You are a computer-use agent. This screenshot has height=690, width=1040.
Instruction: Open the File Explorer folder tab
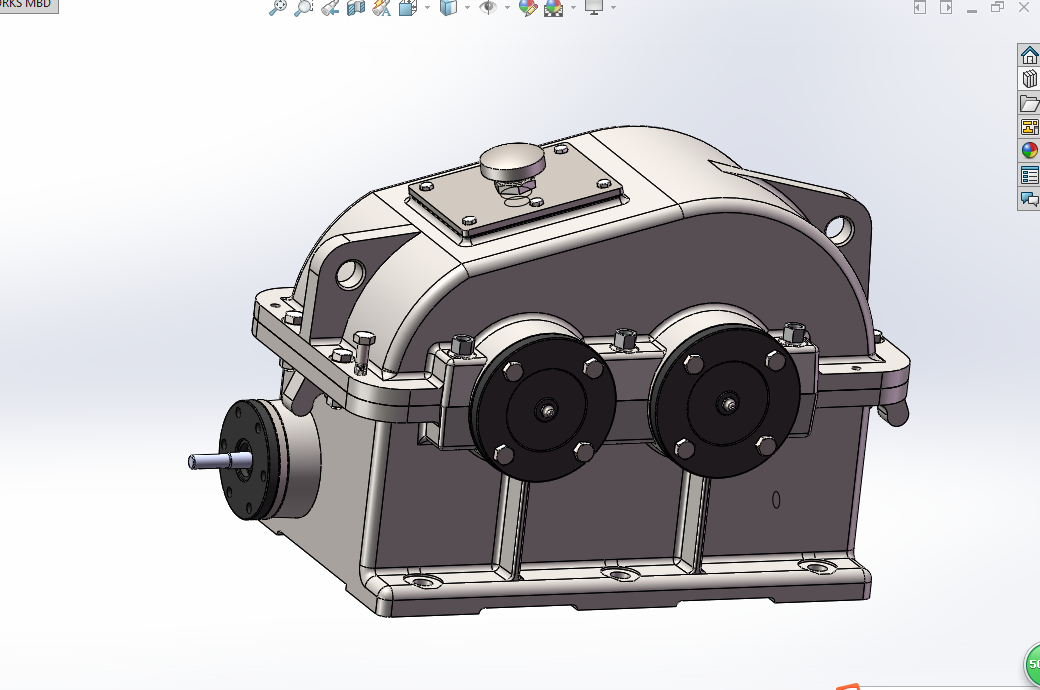coord(1029,103)
